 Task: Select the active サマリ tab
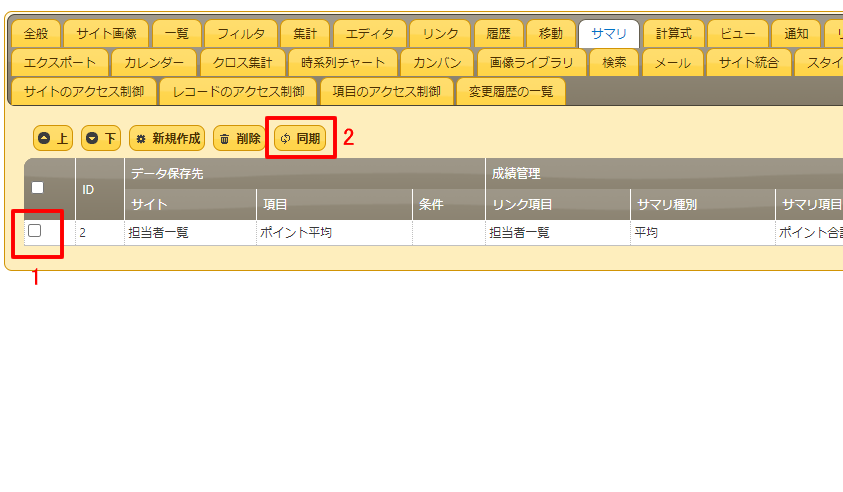(609, 34)
